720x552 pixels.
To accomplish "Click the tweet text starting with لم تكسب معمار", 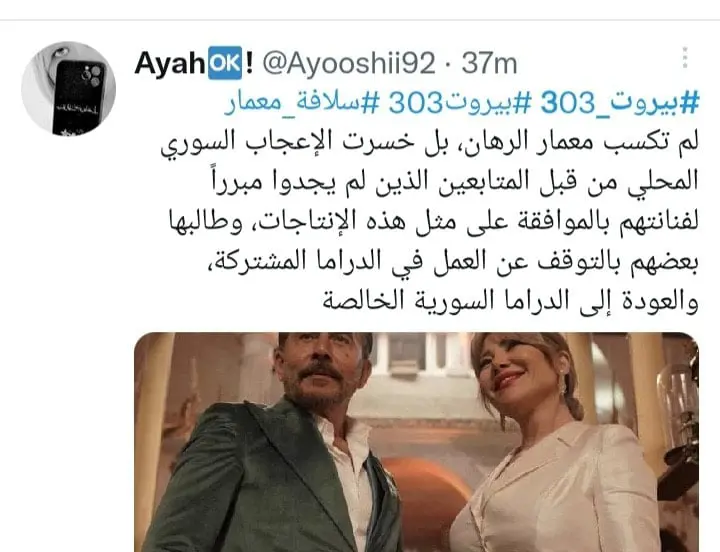I will (x=429, y=223).
